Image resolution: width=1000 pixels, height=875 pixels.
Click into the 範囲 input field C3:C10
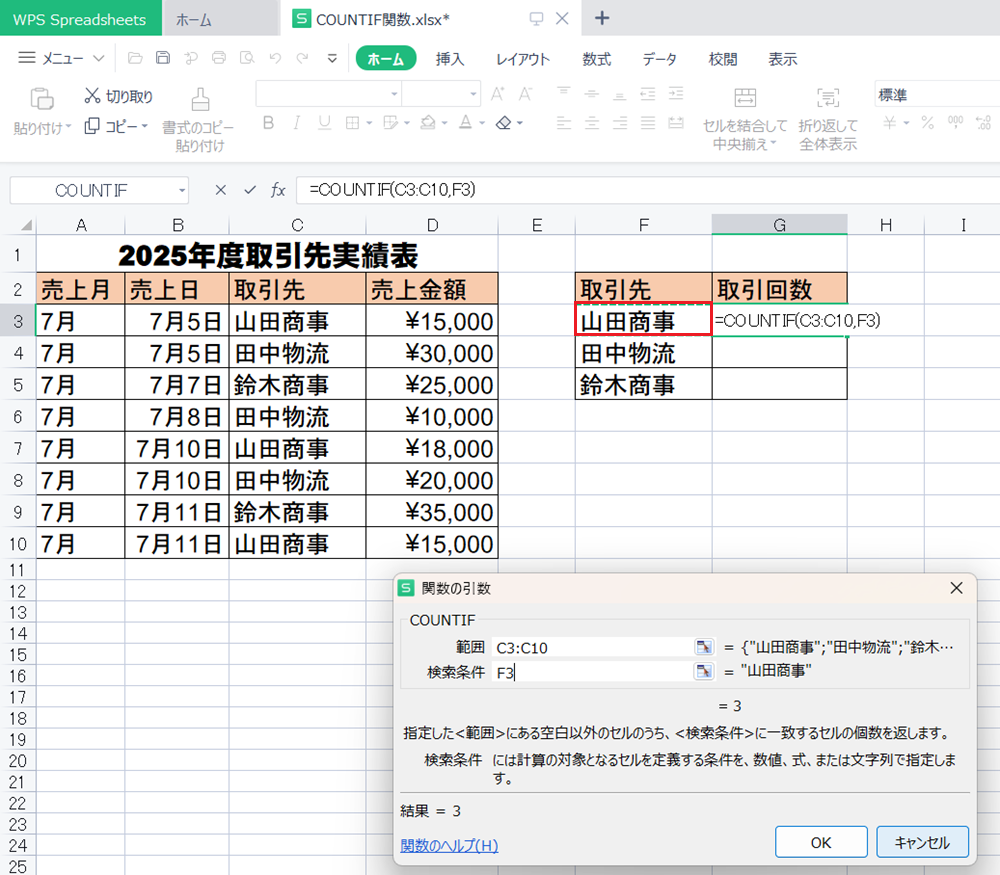(x=593, y=647)
